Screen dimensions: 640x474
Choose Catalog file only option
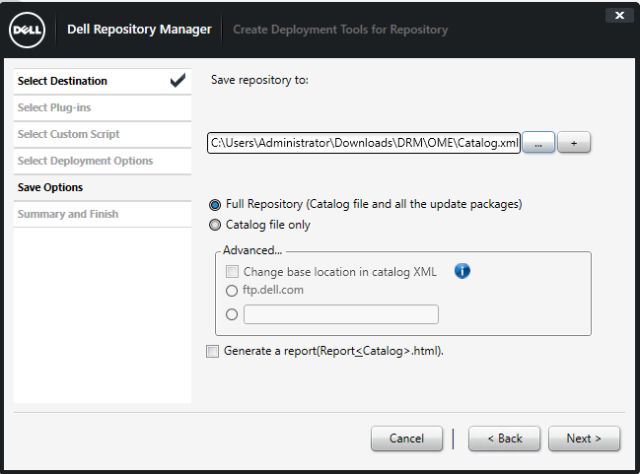(x=216, y=225)
